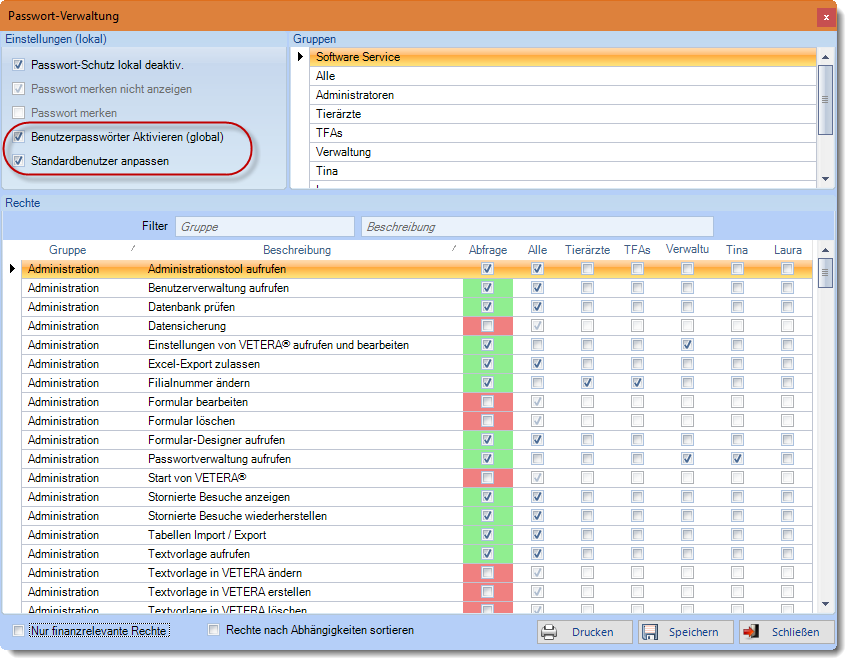The image size is (852, 665).
Task: Click the floppy disk icon on Speichern
Action: point(650,632)
